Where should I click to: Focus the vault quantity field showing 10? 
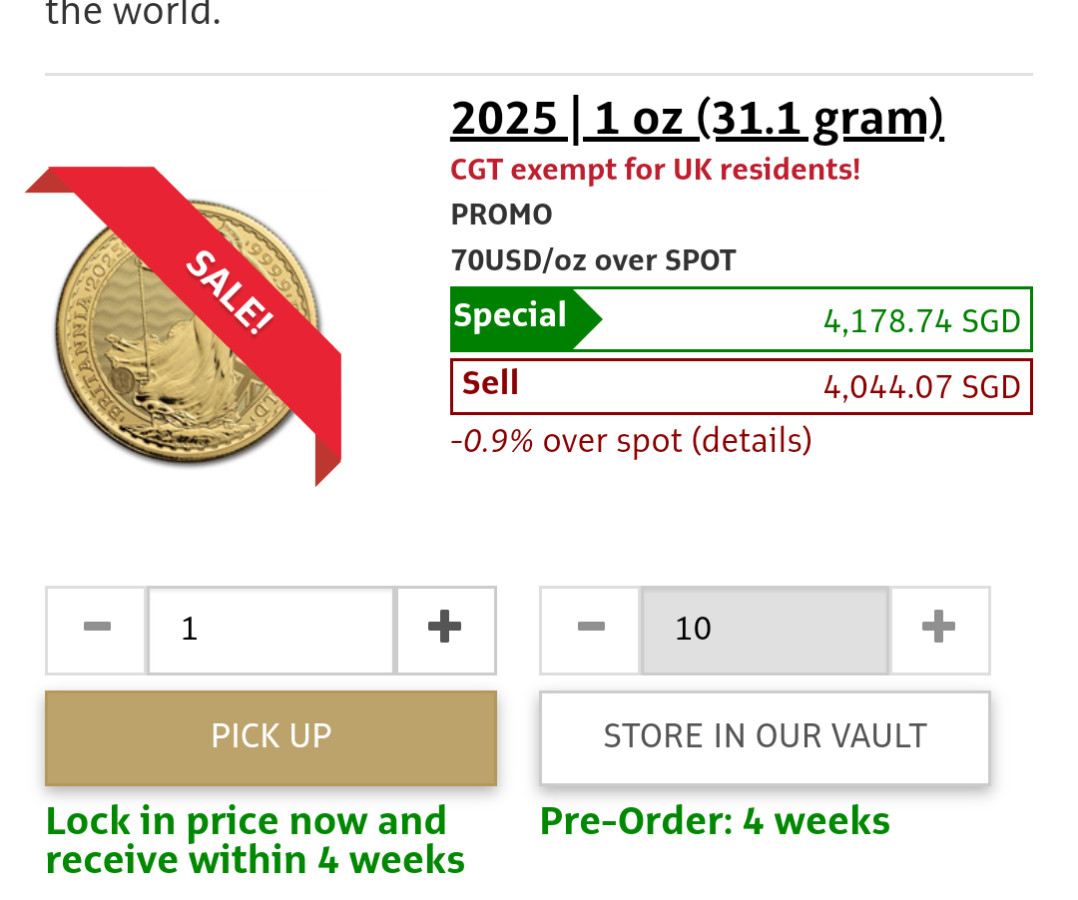764,629
